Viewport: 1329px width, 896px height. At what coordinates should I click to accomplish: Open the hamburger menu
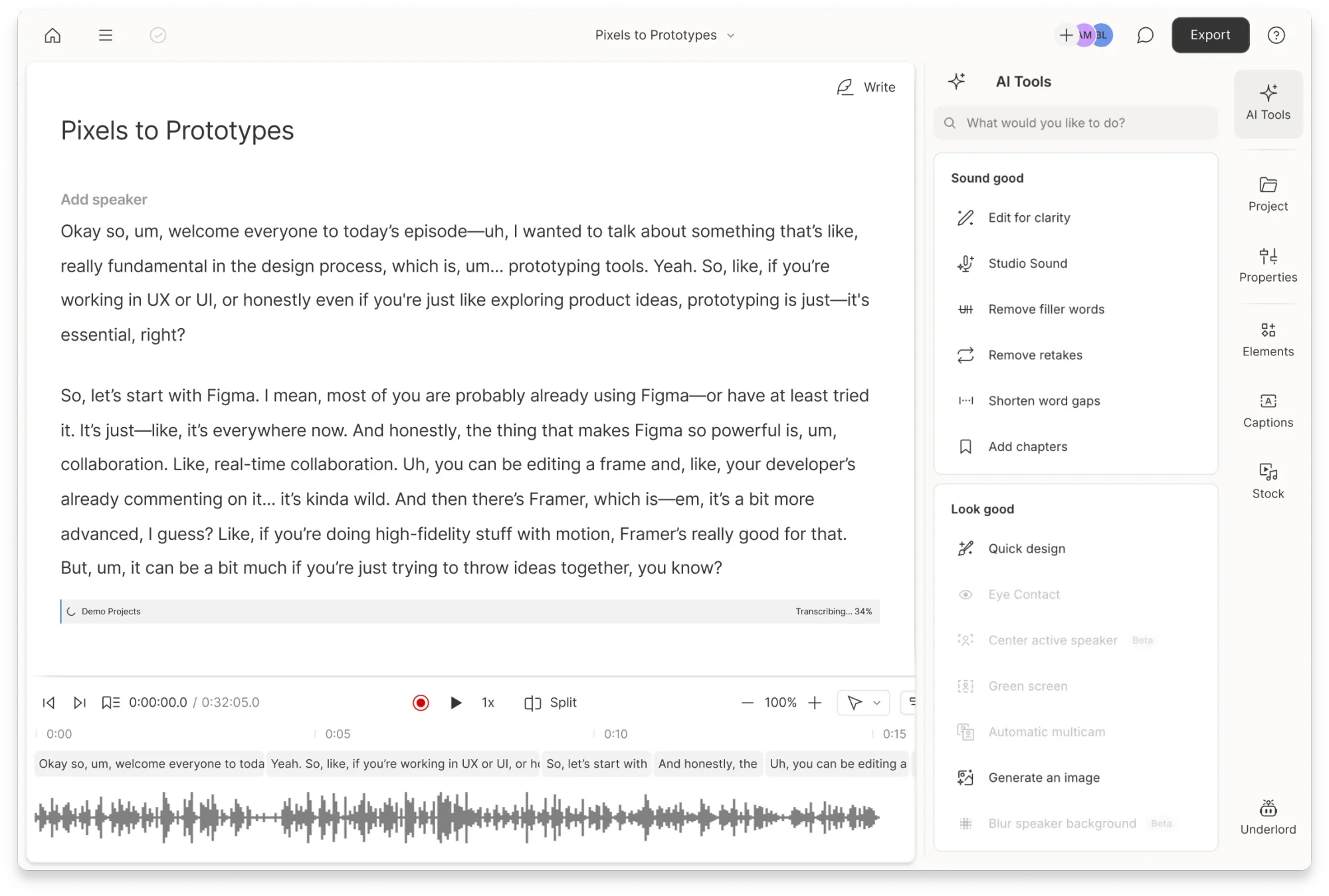coord(106,35)
